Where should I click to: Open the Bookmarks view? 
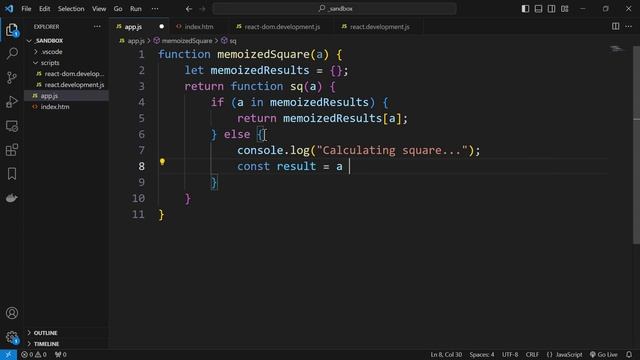tap(12, 174)
